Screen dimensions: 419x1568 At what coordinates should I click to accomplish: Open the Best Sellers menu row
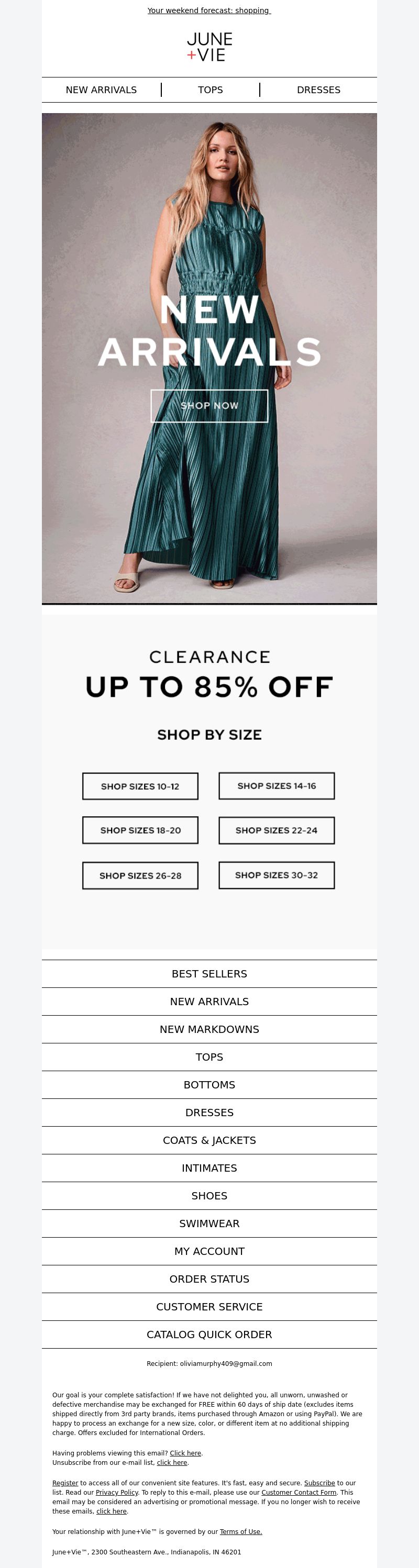coord(210,973)
